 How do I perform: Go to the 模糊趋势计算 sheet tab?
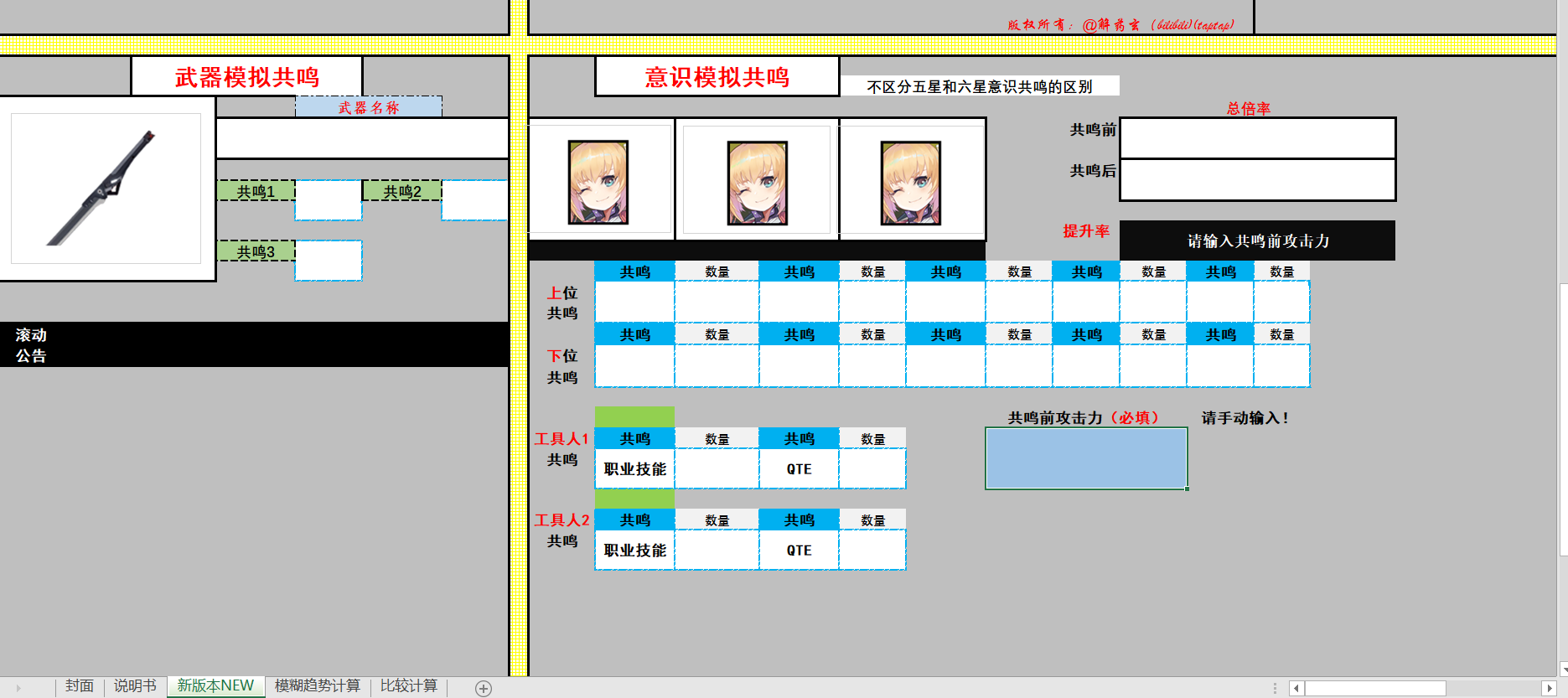tap(318, 686)
